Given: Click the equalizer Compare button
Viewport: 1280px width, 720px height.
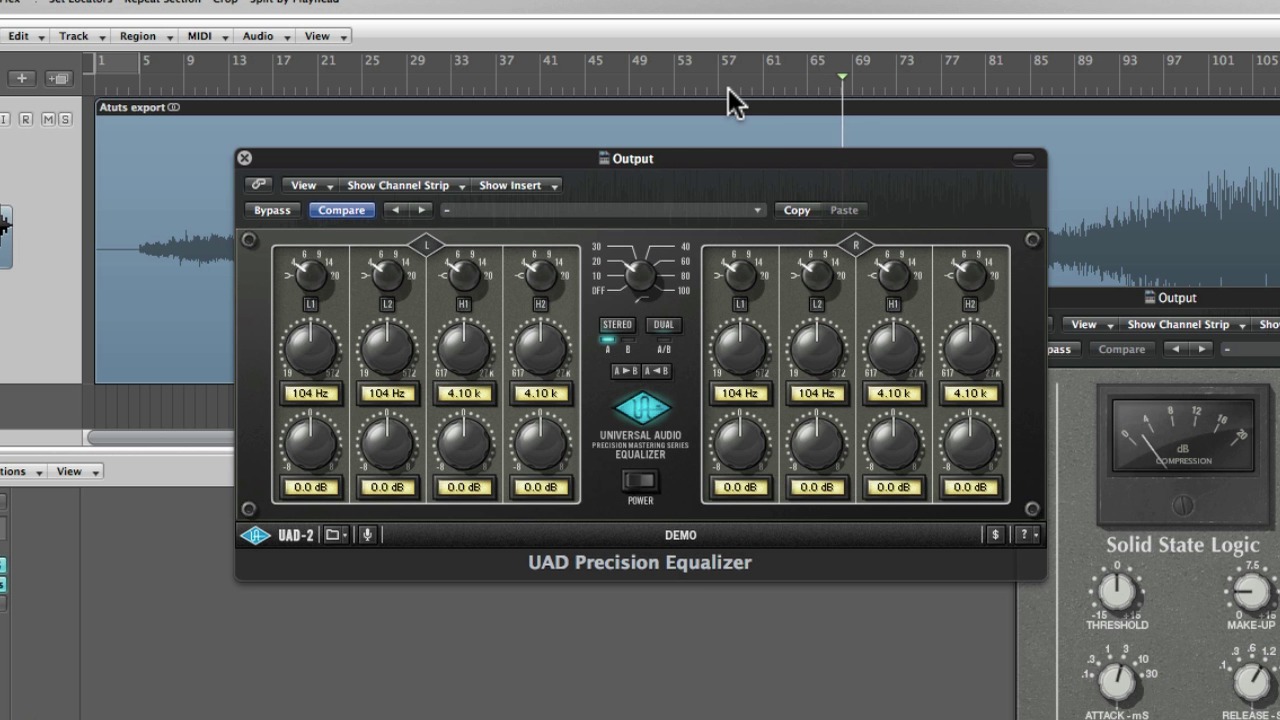Looking at the screenshot, I should click(341, 210).
